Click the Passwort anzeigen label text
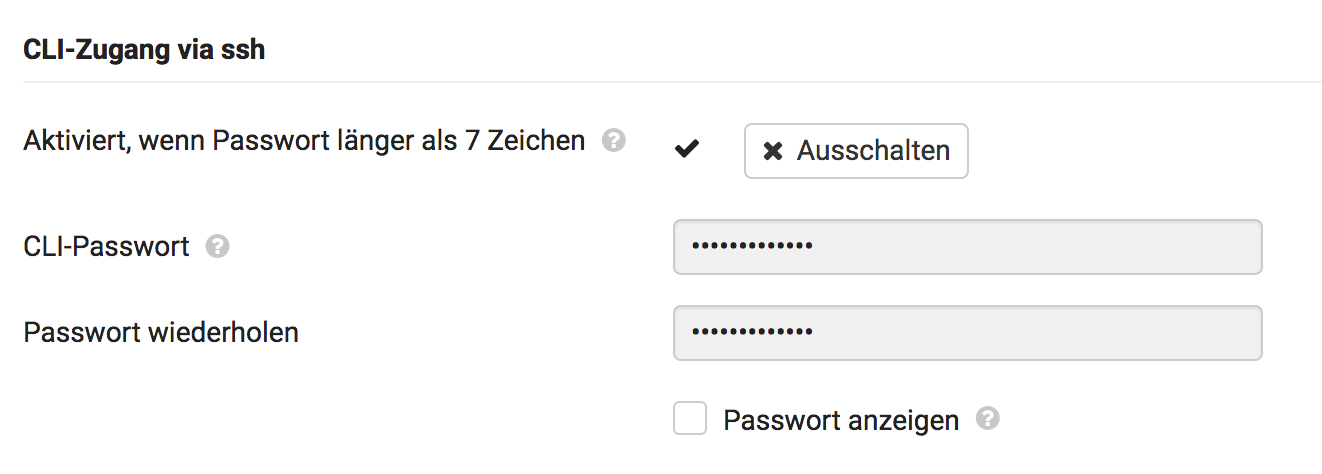 pos(840,420)
